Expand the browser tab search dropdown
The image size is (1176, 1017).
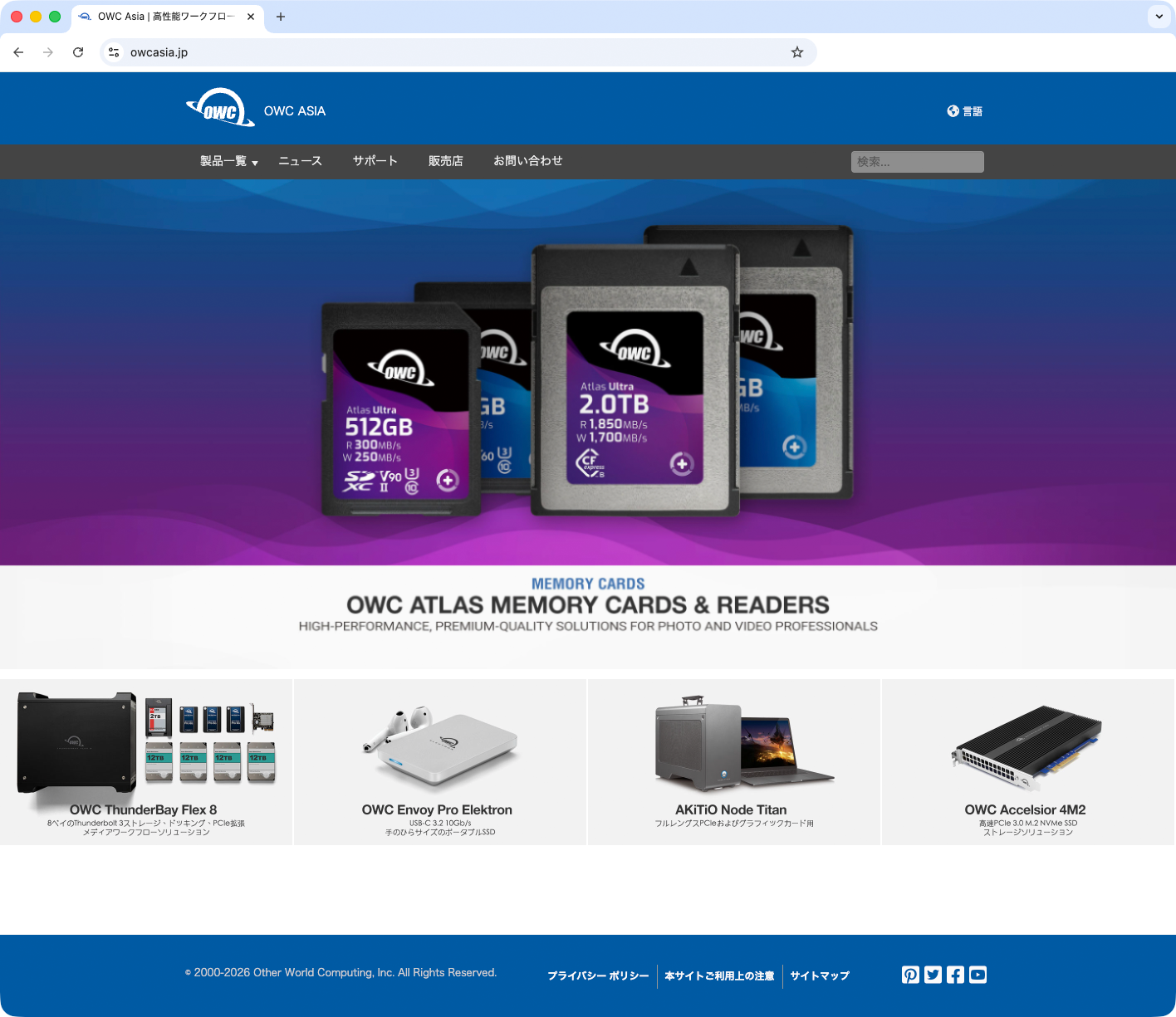coord(1159,17)
